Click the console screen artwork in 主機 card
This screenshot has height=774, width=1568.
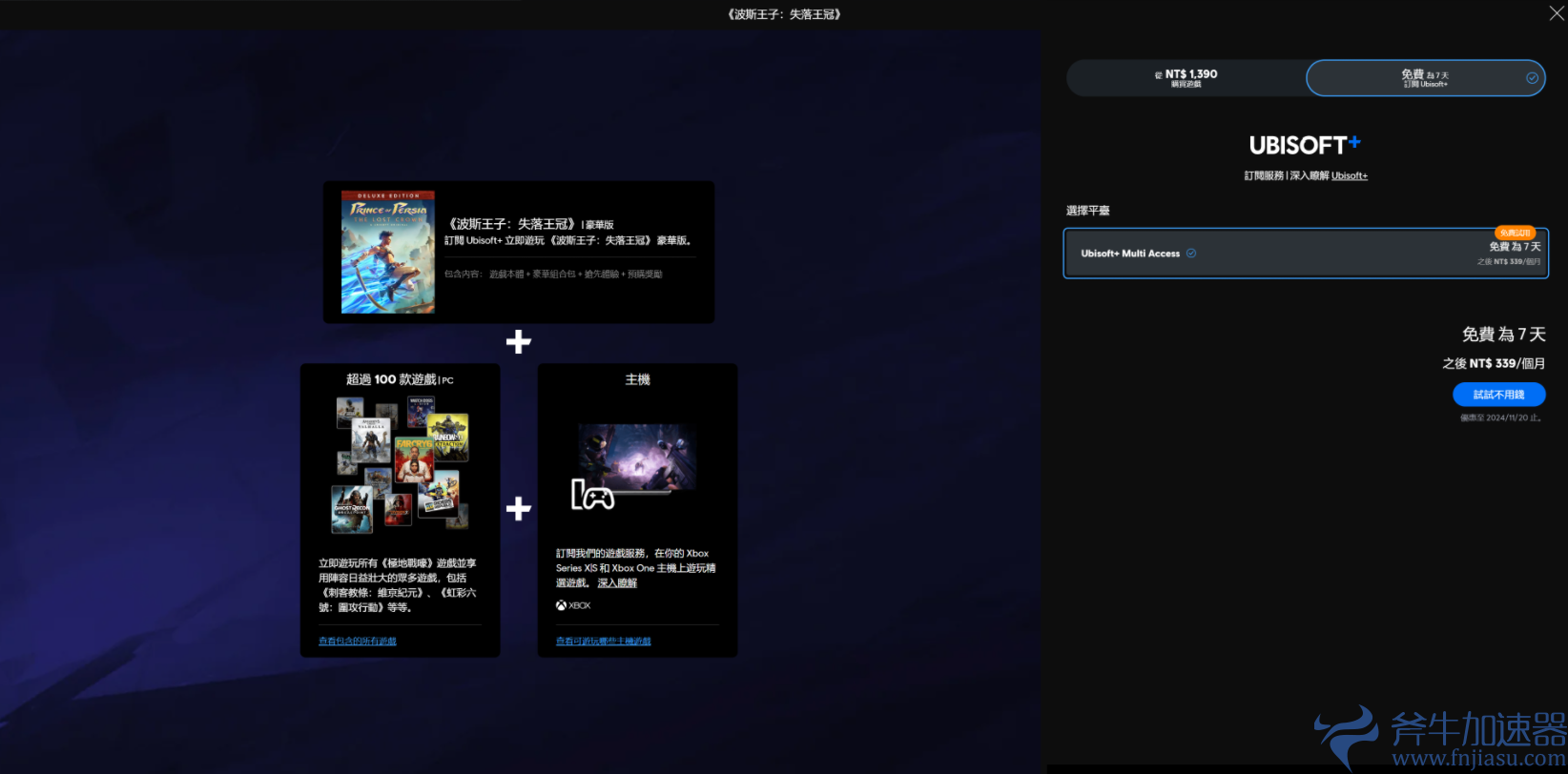tap(637, 458)
